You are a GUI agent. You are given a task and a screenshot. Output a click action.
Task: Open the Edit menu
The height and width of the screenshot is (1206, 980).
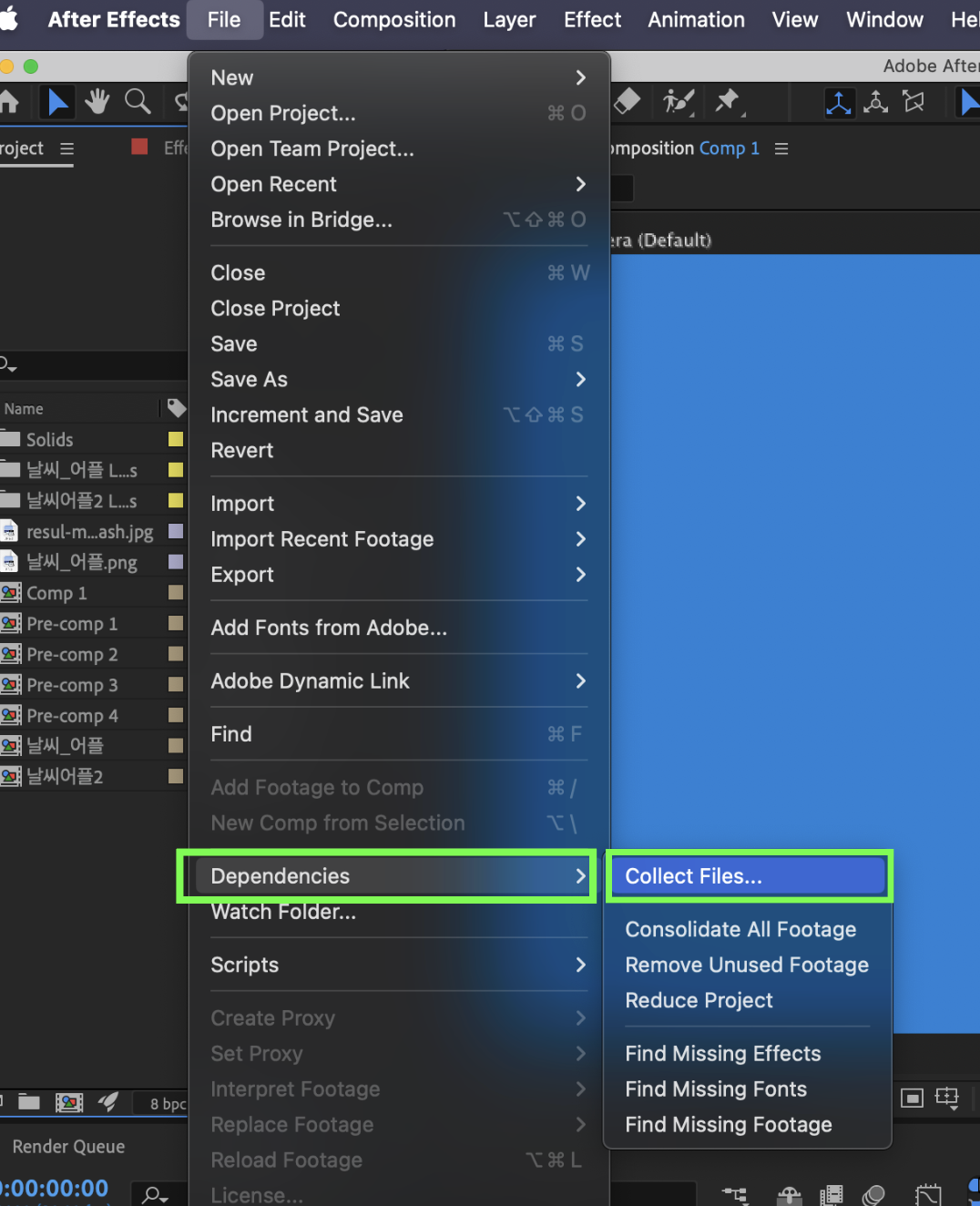(287, 19)
